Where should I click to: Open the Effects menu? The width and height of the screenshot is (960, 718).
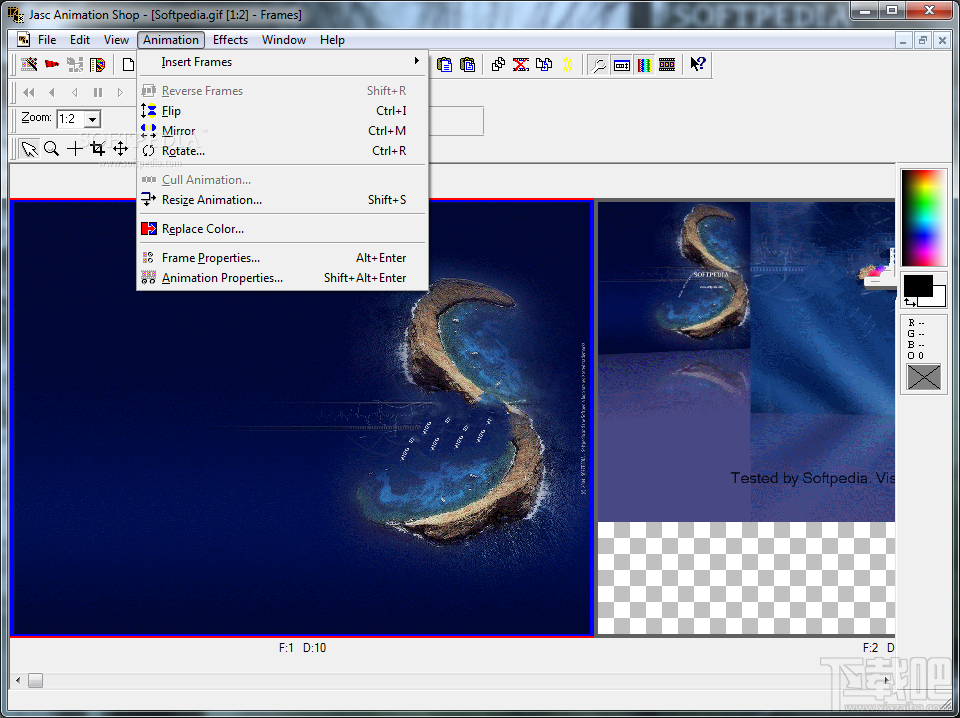pos(230,40)
